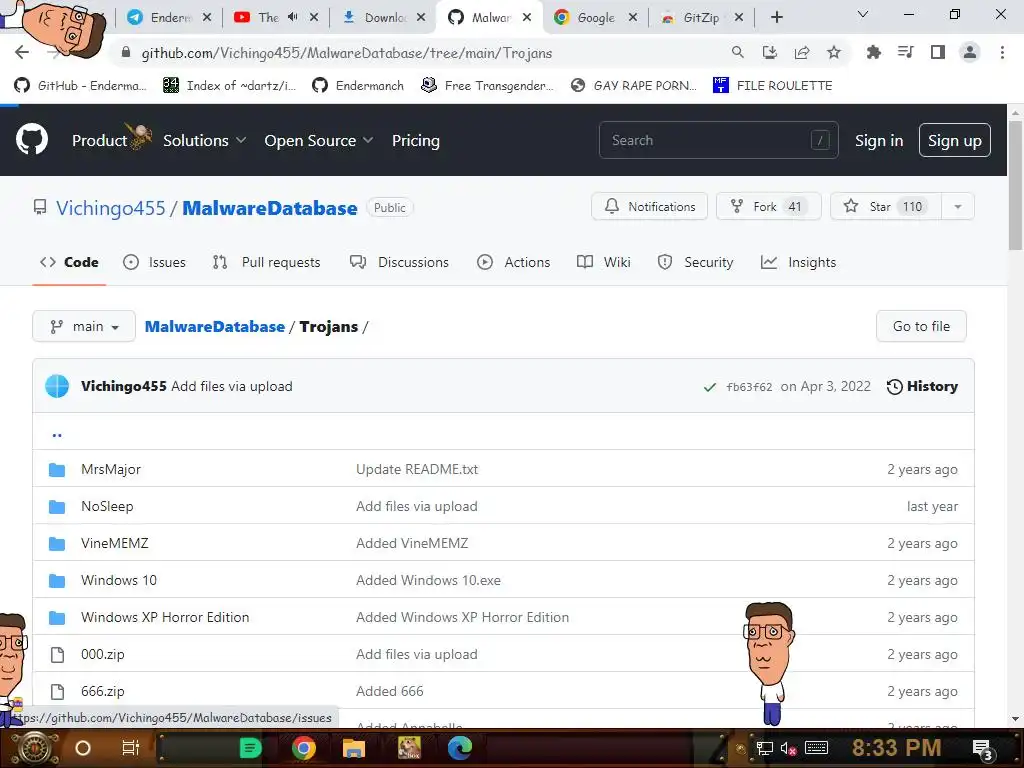
Task: Switch to the Actions tab
Action: 513,262
